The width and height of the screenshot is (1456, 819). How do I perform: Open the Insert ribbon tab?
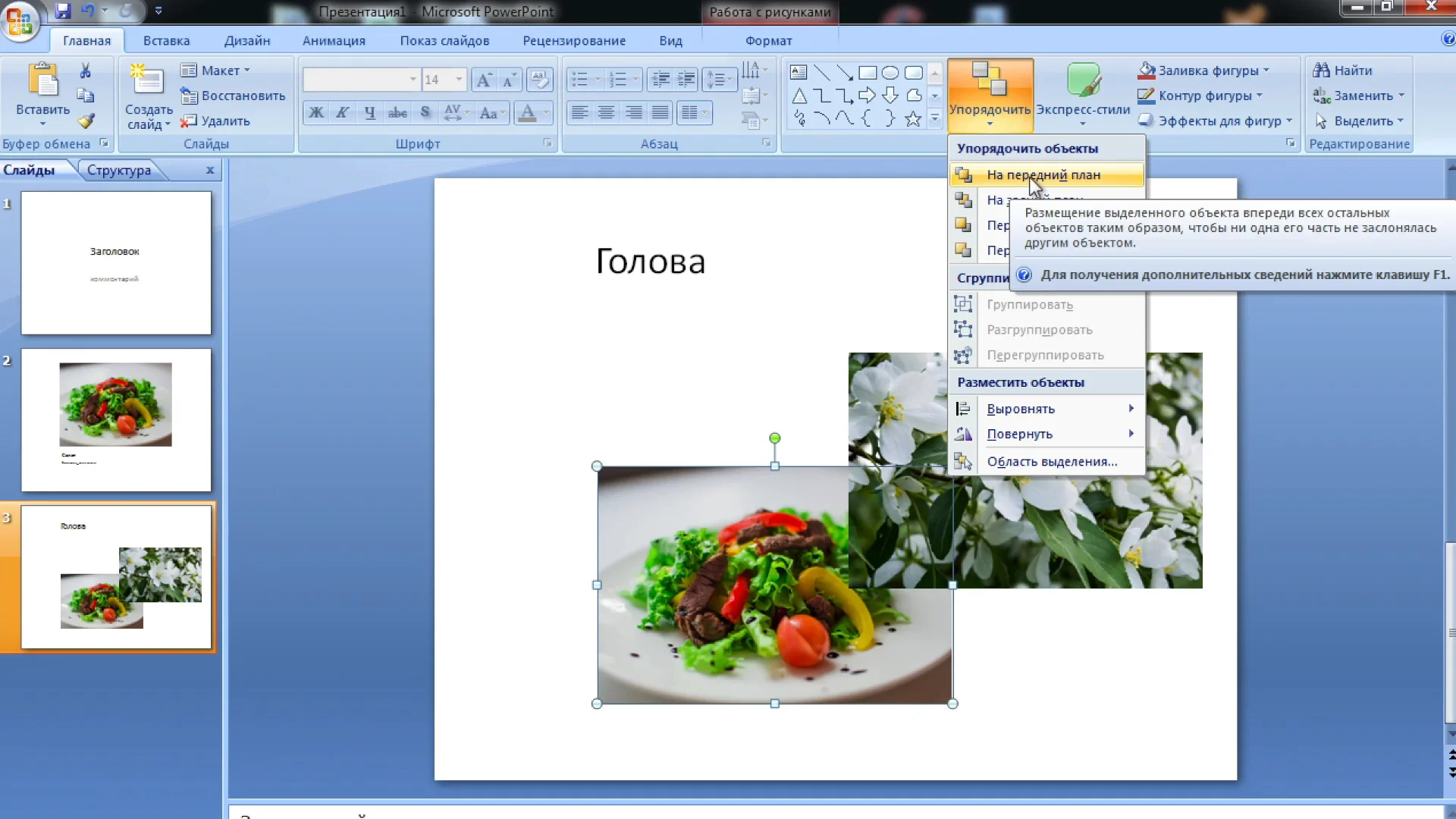[x=166, y=41]
